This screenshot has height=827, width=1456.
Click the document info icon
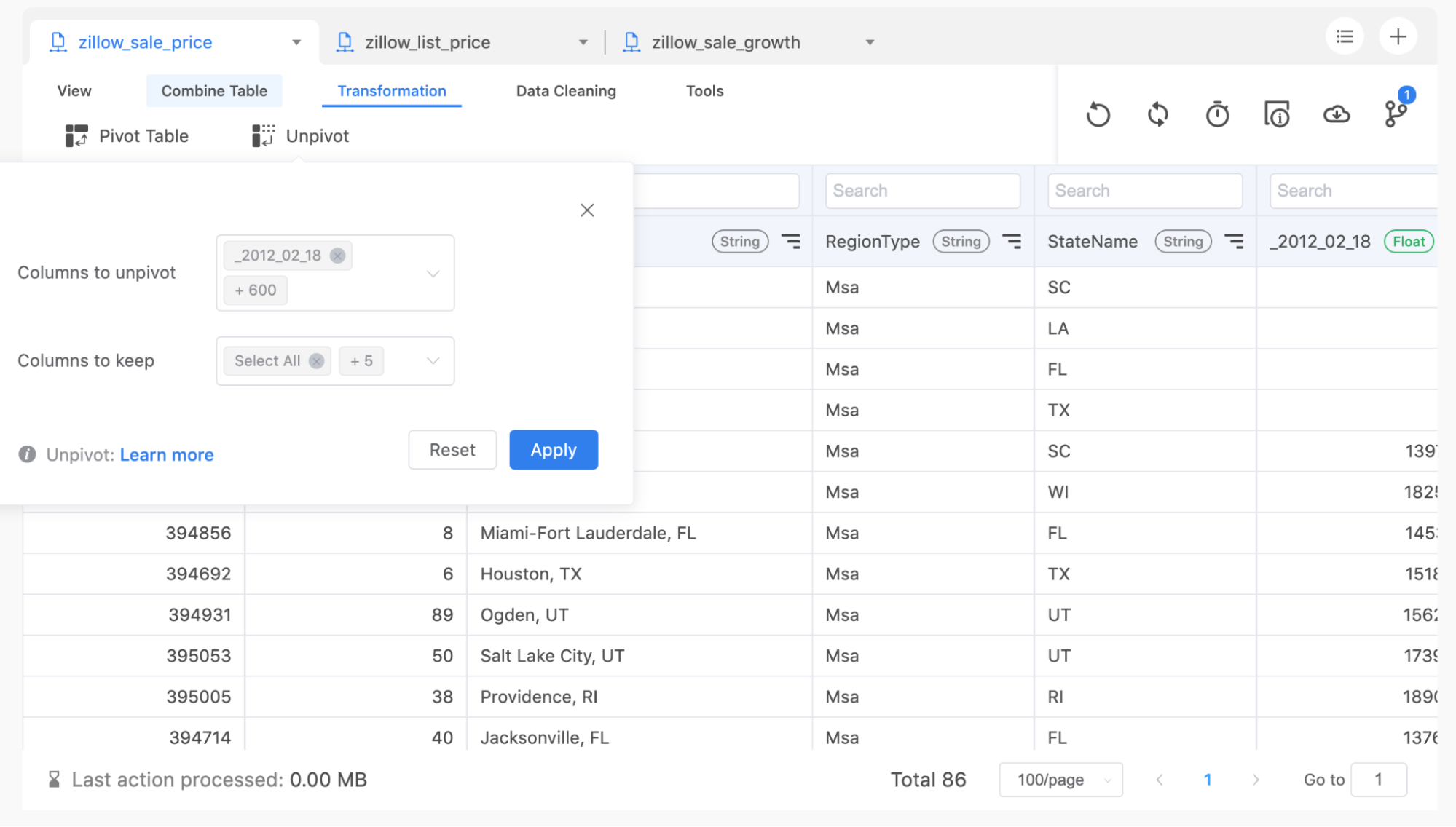click(1277, 114)
